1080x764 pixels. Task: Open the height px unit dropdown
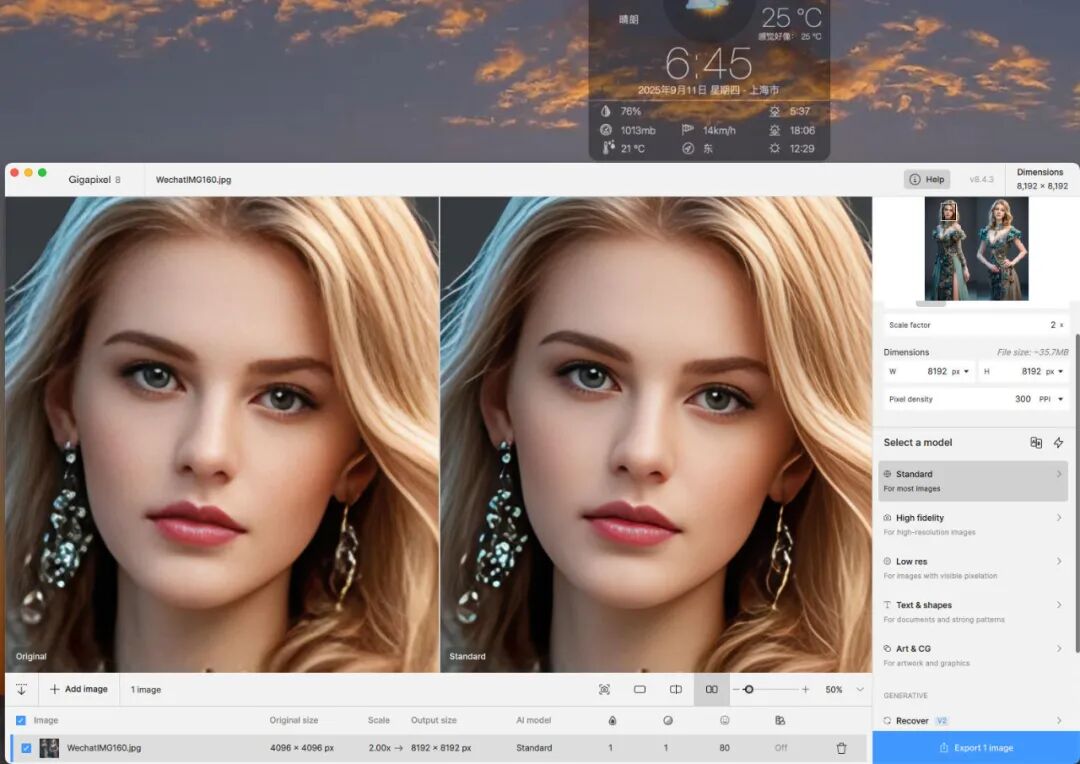pos(1055,371)
